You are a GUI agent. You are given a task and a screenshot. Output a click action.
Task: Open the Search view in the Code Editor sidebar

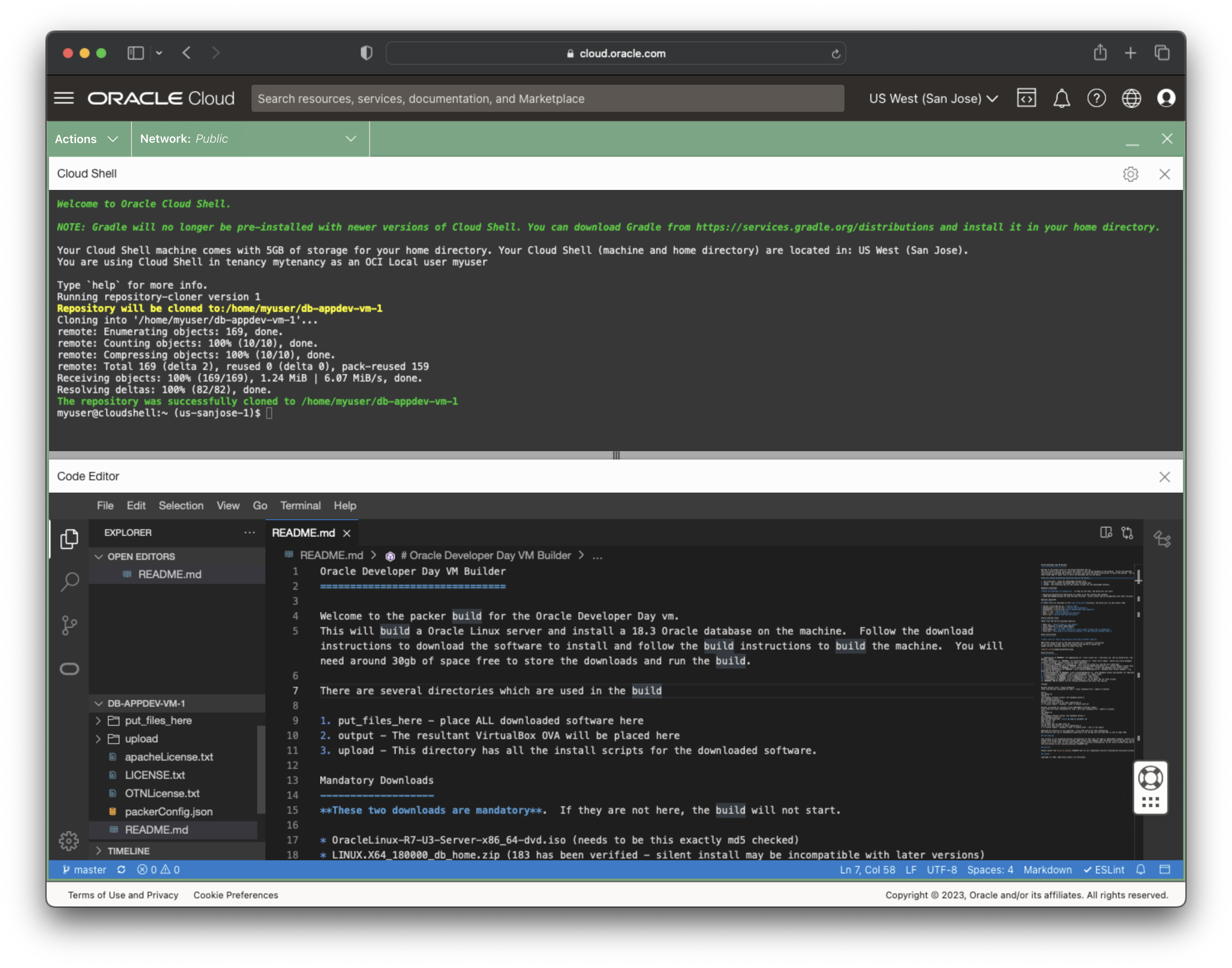(x=69, y=581)
